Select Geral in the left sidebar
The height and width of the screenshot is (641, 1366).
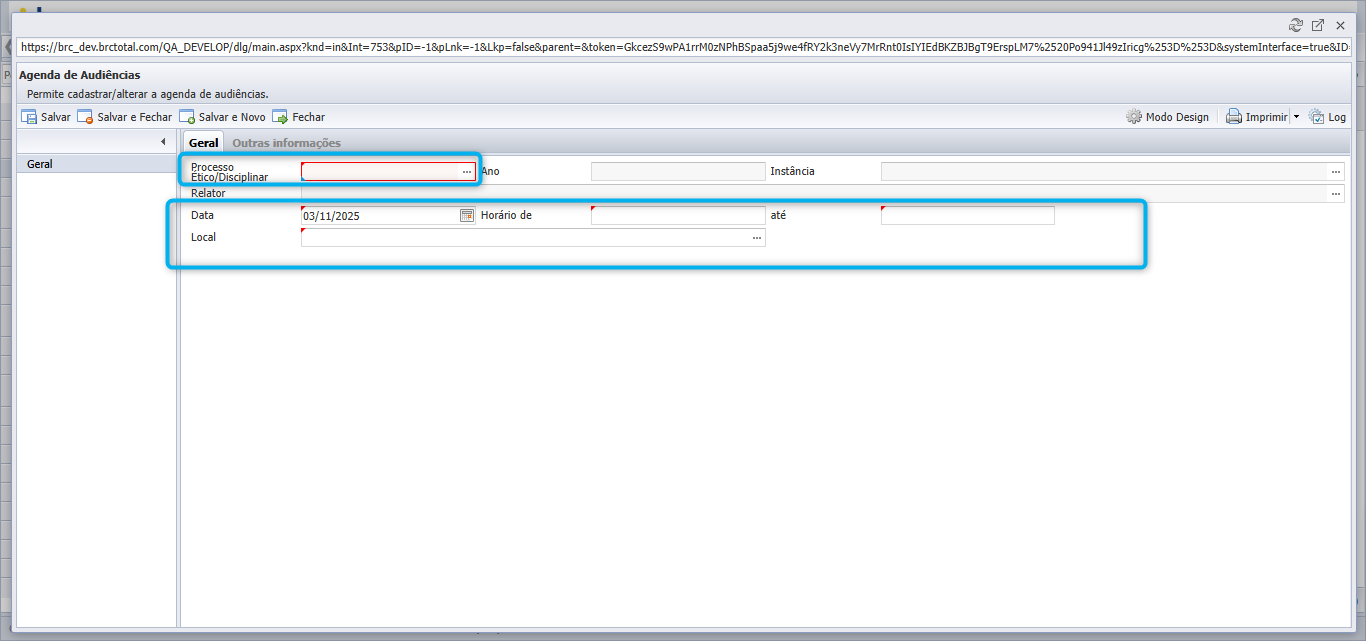(97, 164)
